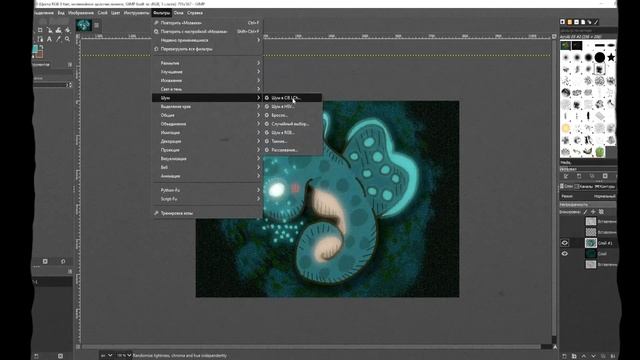Expand the Свет и тень submenu arrow
The width and height of the screenshot is (640, 360).
pos(258,89)
